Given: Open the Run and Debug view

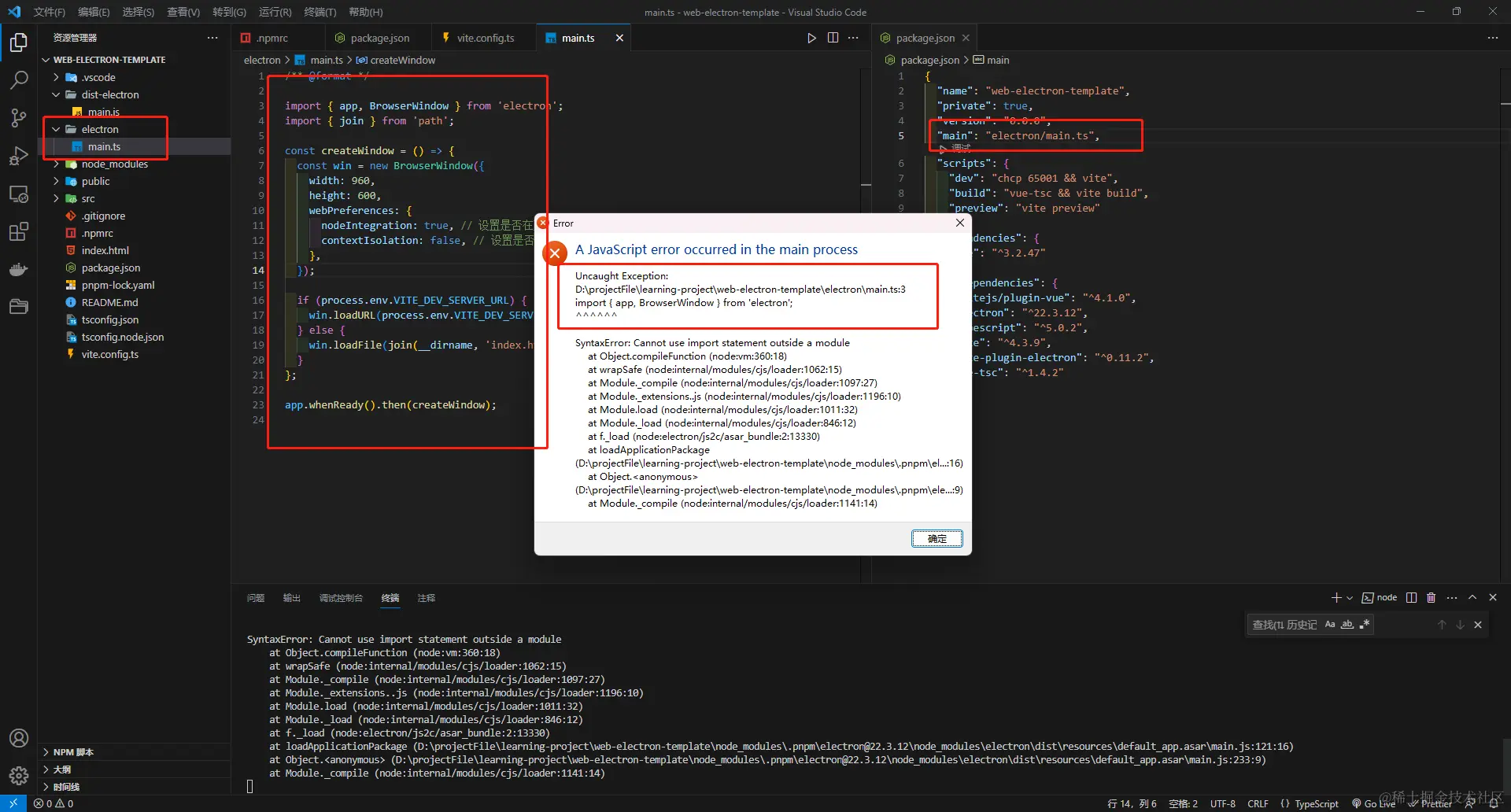Looking at the screenshot, I should click(18, 156).
